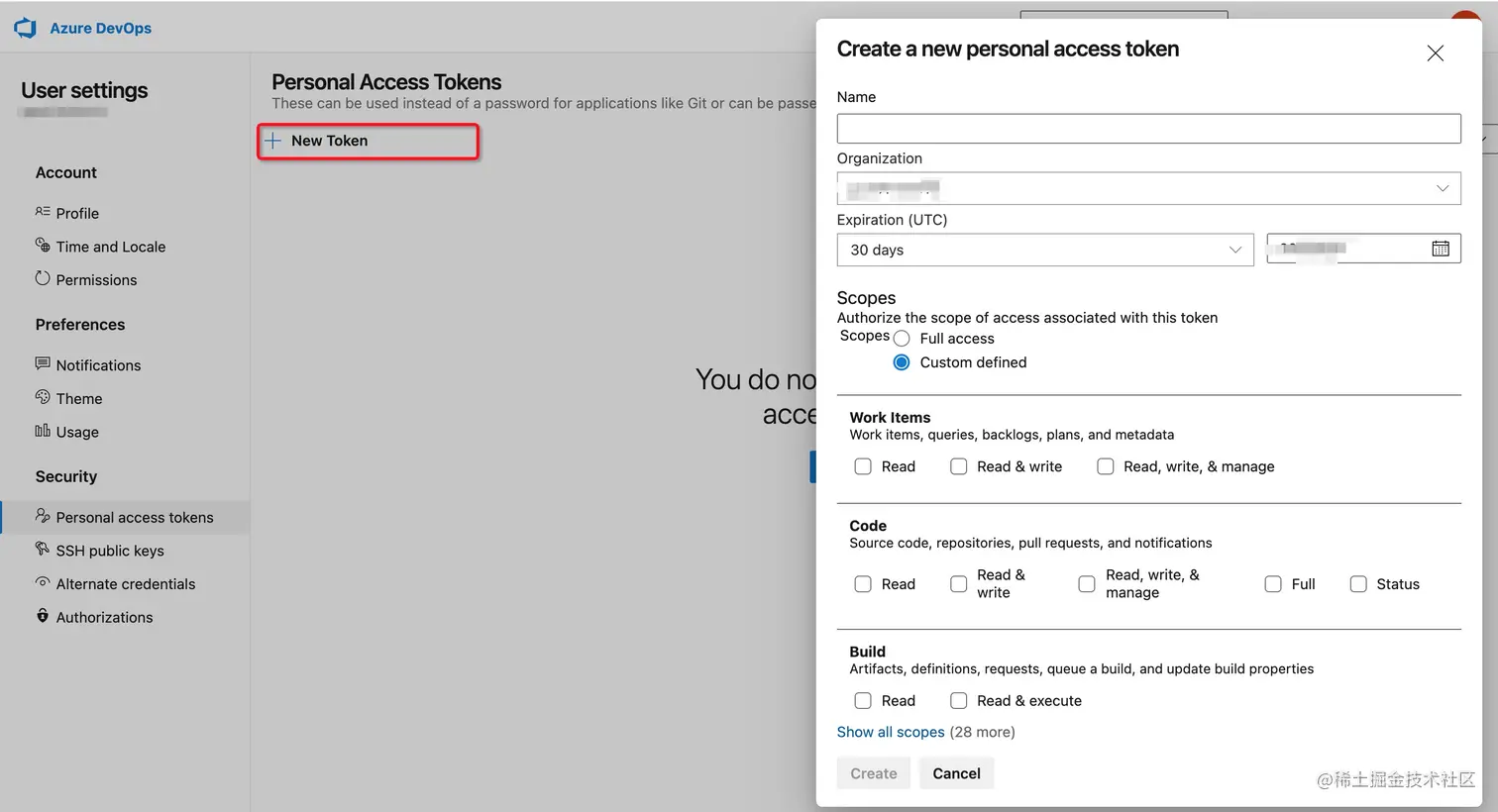Focus the token Name input field
Viewport: 1498px width, 812px height.
(x=1148, y=129)
